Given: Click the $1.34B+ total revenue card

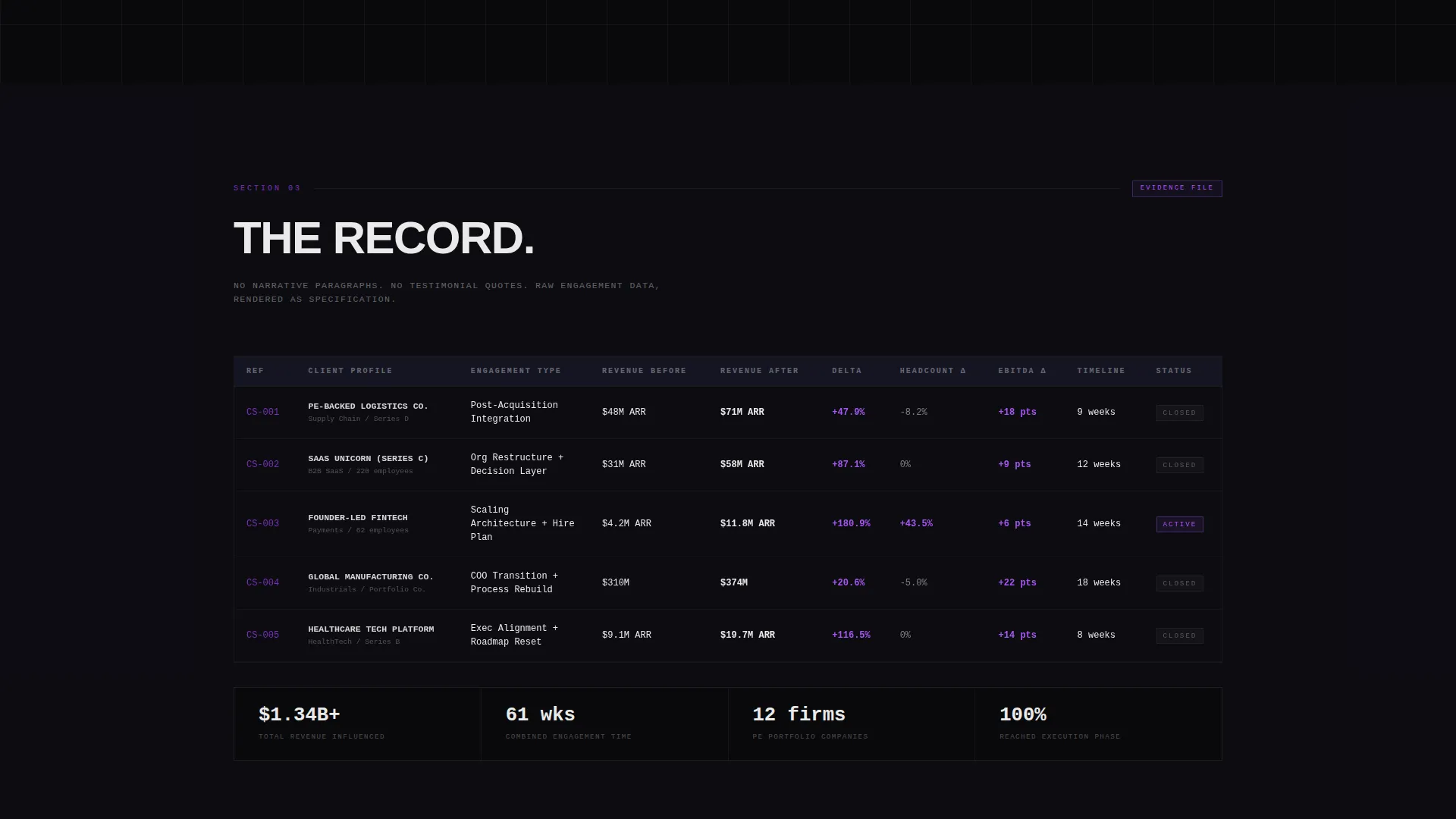Looking at the screenshot, I should (x=357, y=723).
